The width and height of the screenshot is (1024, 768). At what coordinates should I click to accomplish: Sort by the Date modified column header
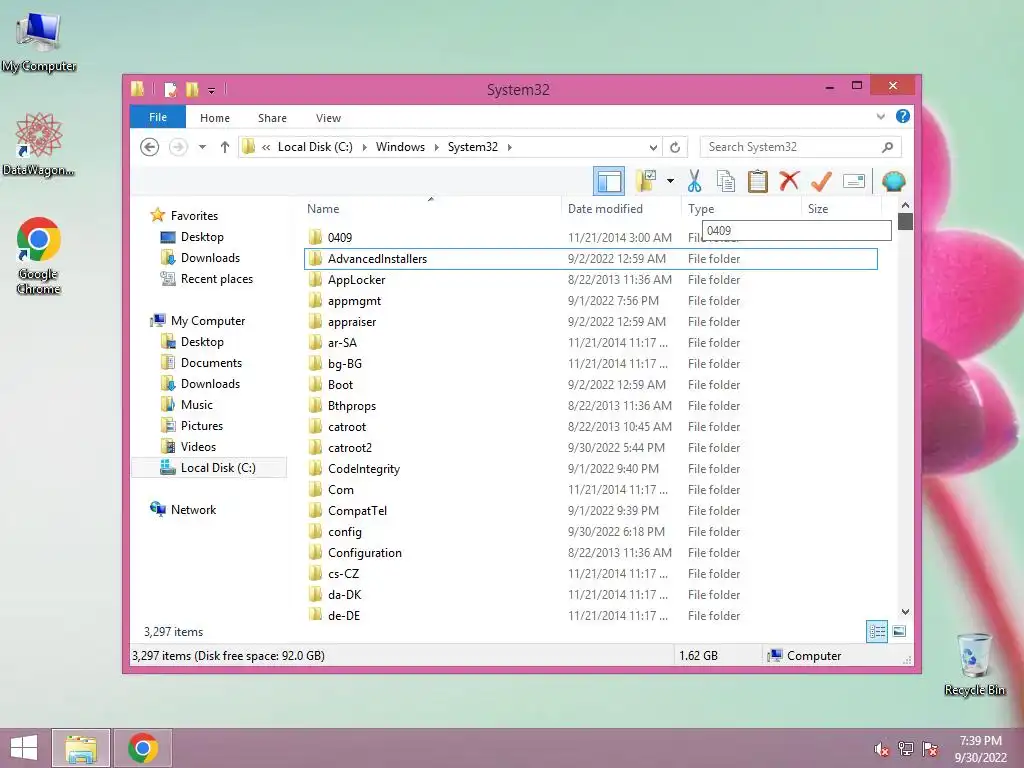(x=621, y=208)
